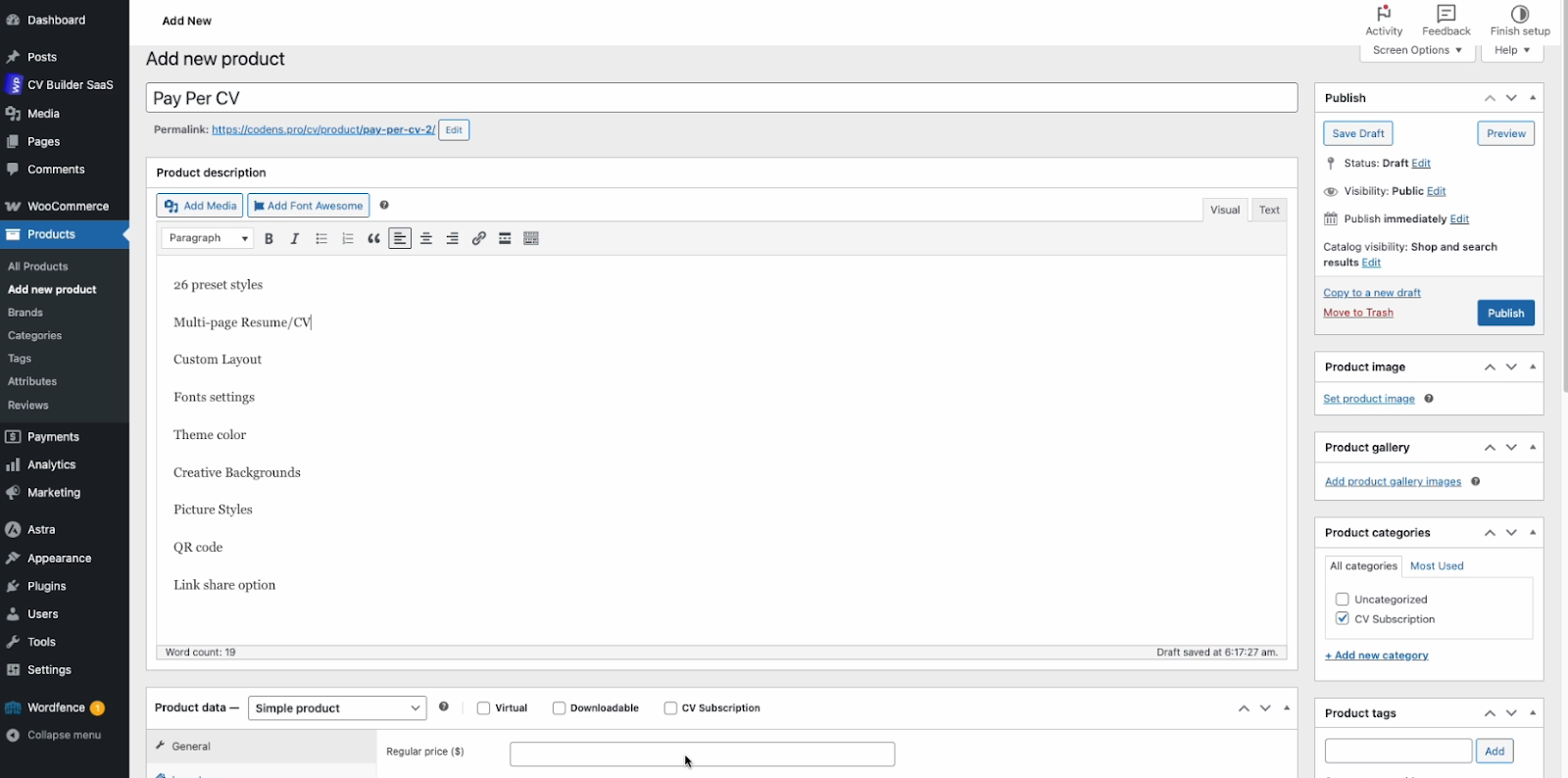Screen dimensions: 1568x778
Task: Click the help icon next to gallery images
Action: tap(1476, 481)
